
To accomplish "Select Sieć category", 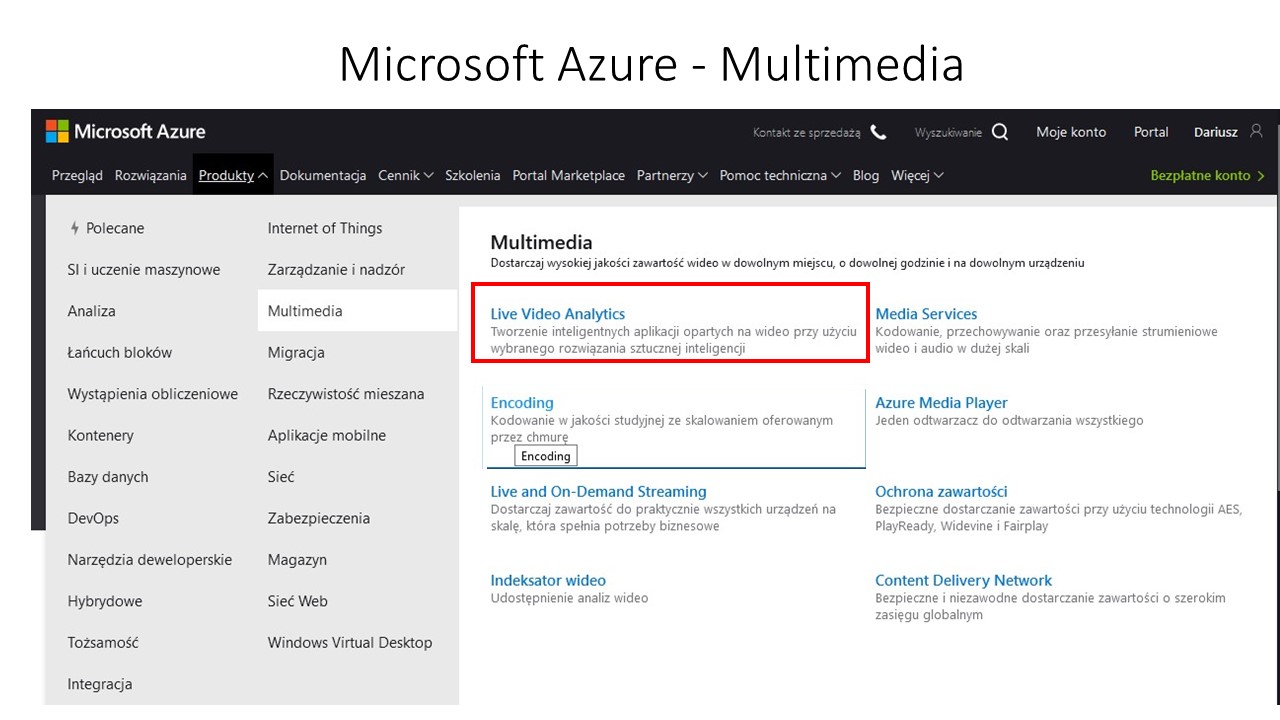I will (281, 477).
